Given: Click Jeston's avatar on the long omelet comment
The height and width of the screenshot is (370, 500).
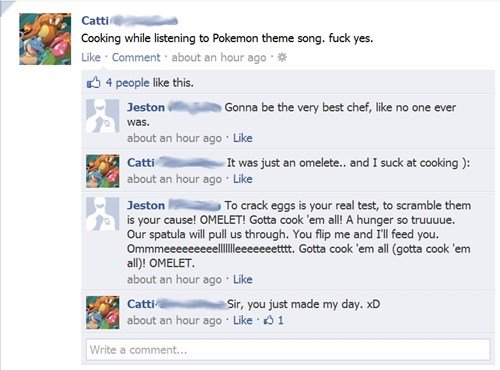Looking at the screenshot, I should pos(103,214).
